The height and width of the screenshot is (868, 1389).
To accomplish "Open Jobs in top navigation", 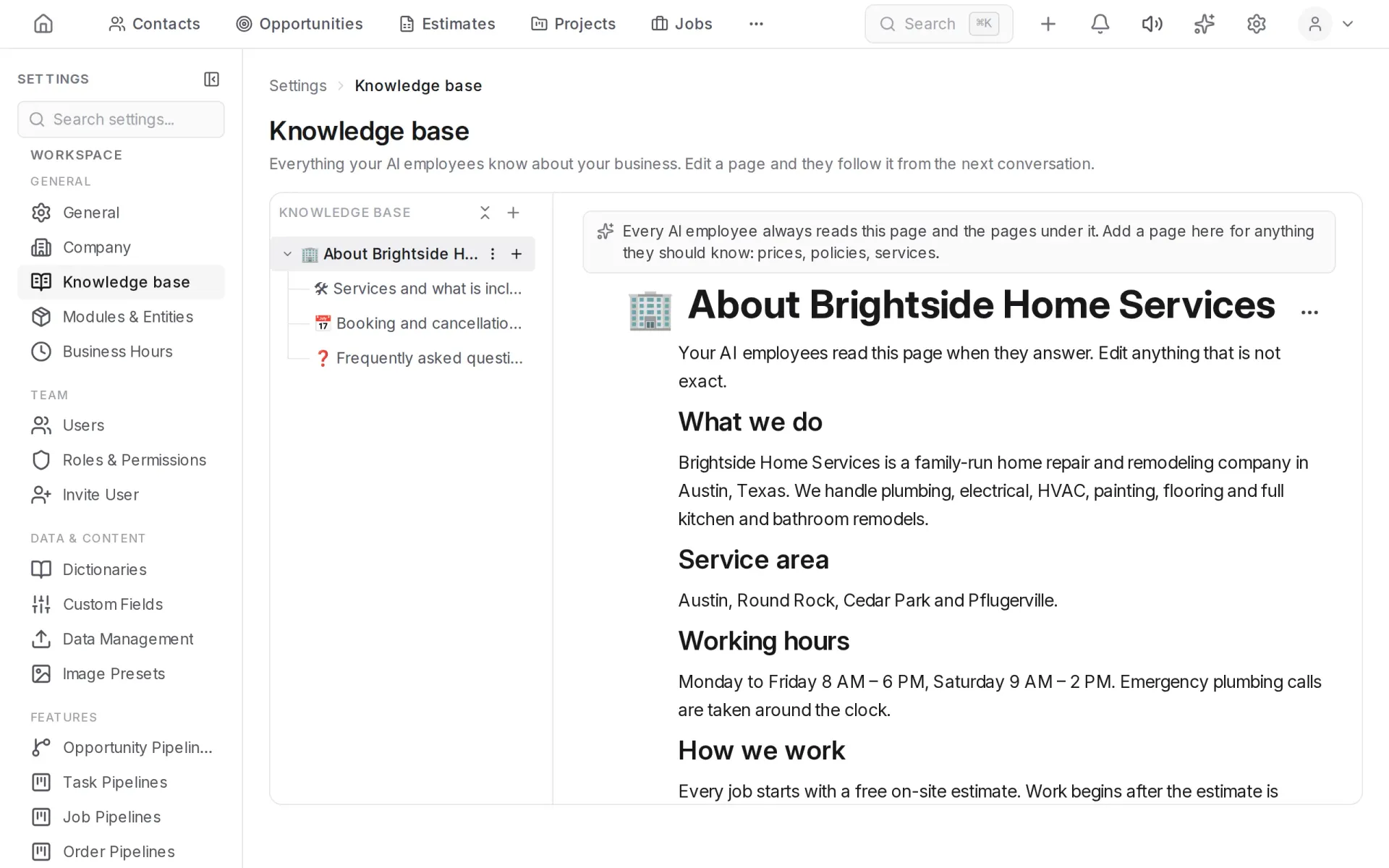I will pos(681,24).
